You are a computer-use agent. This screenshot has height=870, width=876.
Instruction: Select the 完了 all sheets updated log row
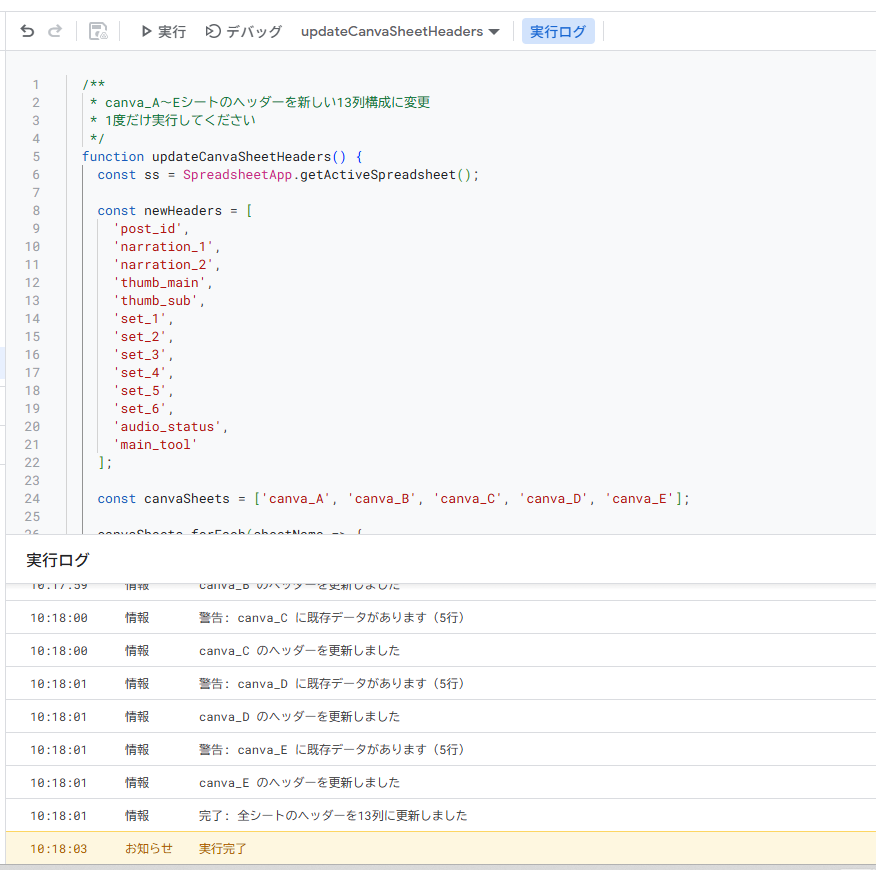click(332, 816)
